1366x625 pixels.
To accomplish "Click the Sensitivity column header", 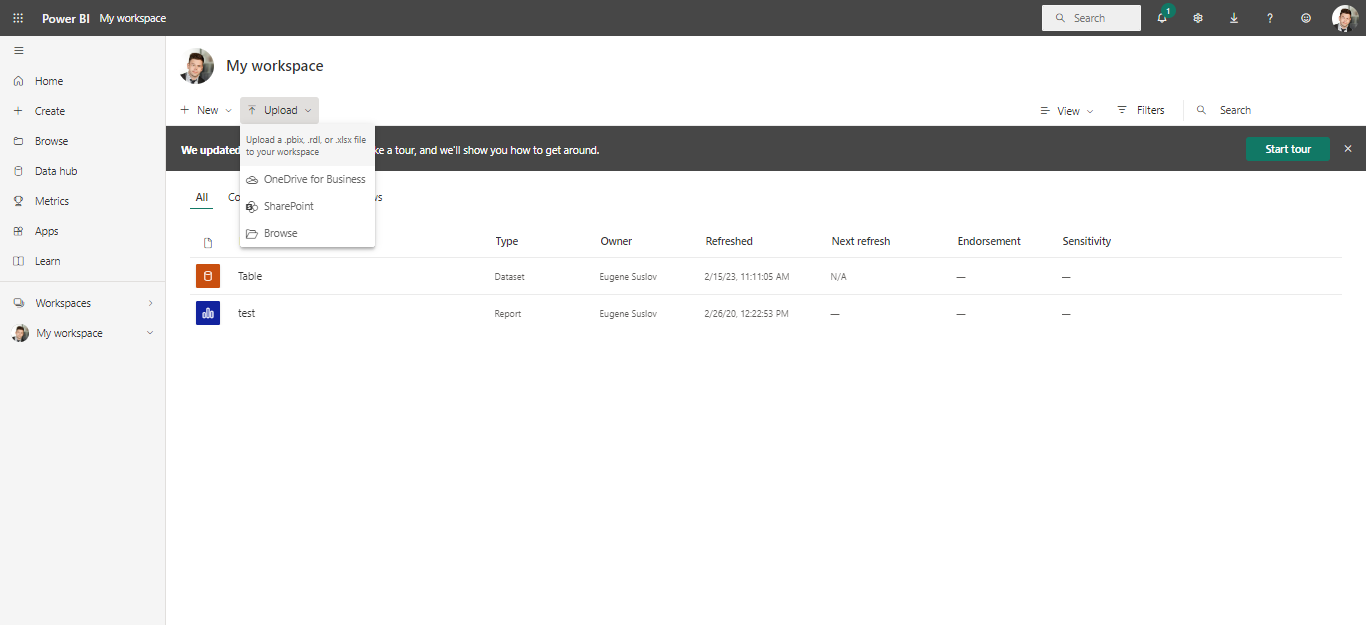I will (1087, 241).
